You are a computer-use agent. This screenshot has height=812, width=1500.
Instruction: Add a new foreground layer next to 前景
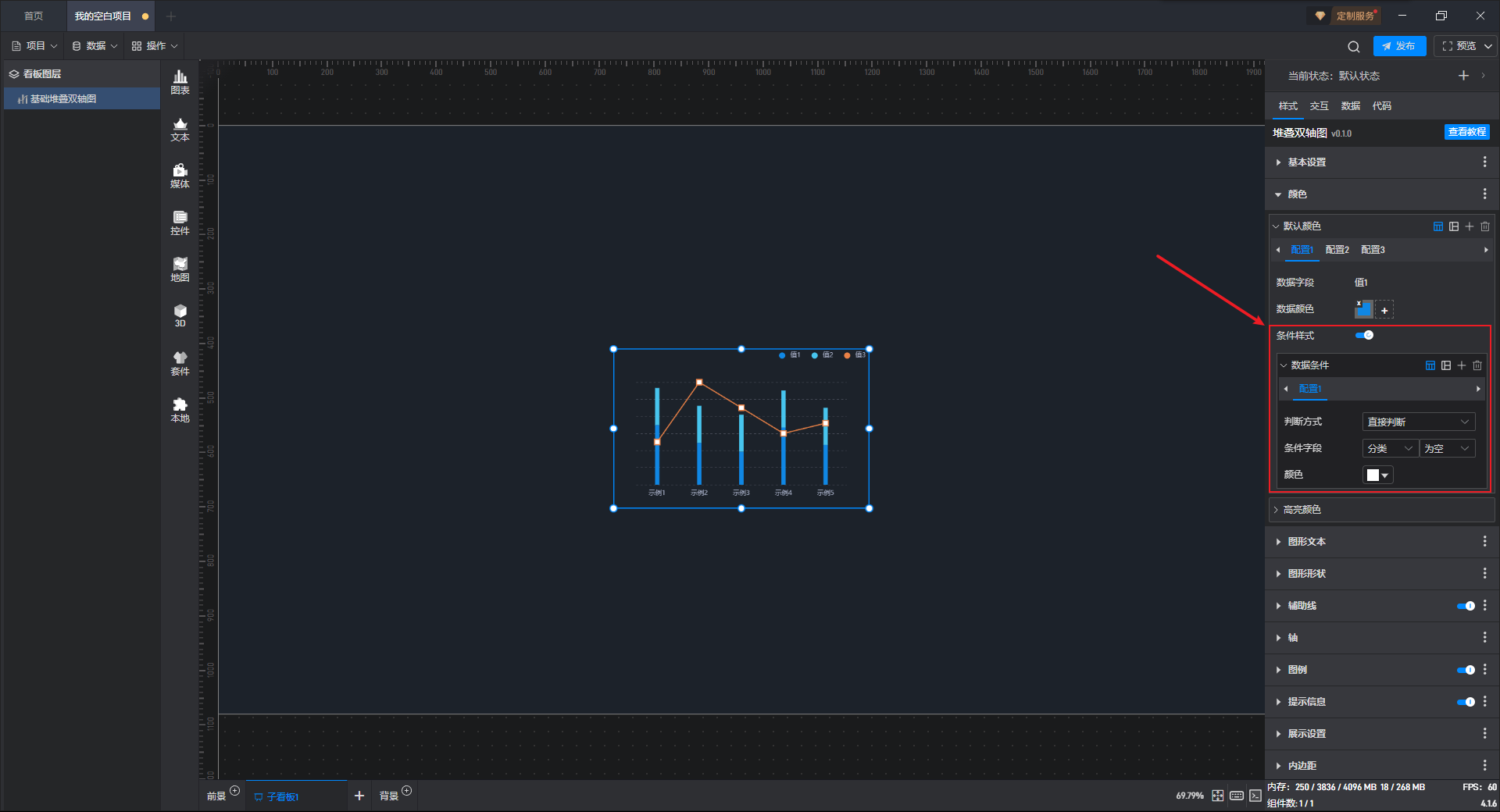[234, 791]
